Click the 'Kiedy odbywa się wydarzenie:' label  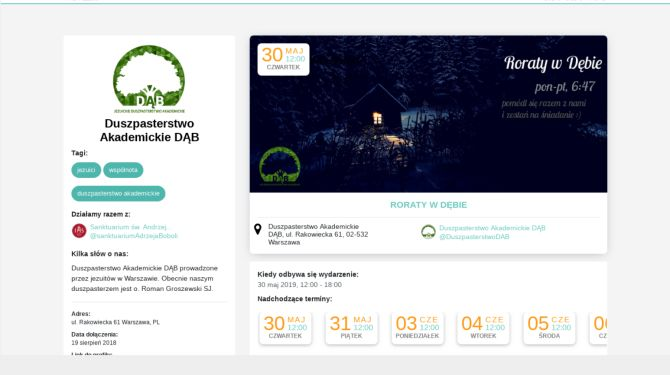[308, 275]
